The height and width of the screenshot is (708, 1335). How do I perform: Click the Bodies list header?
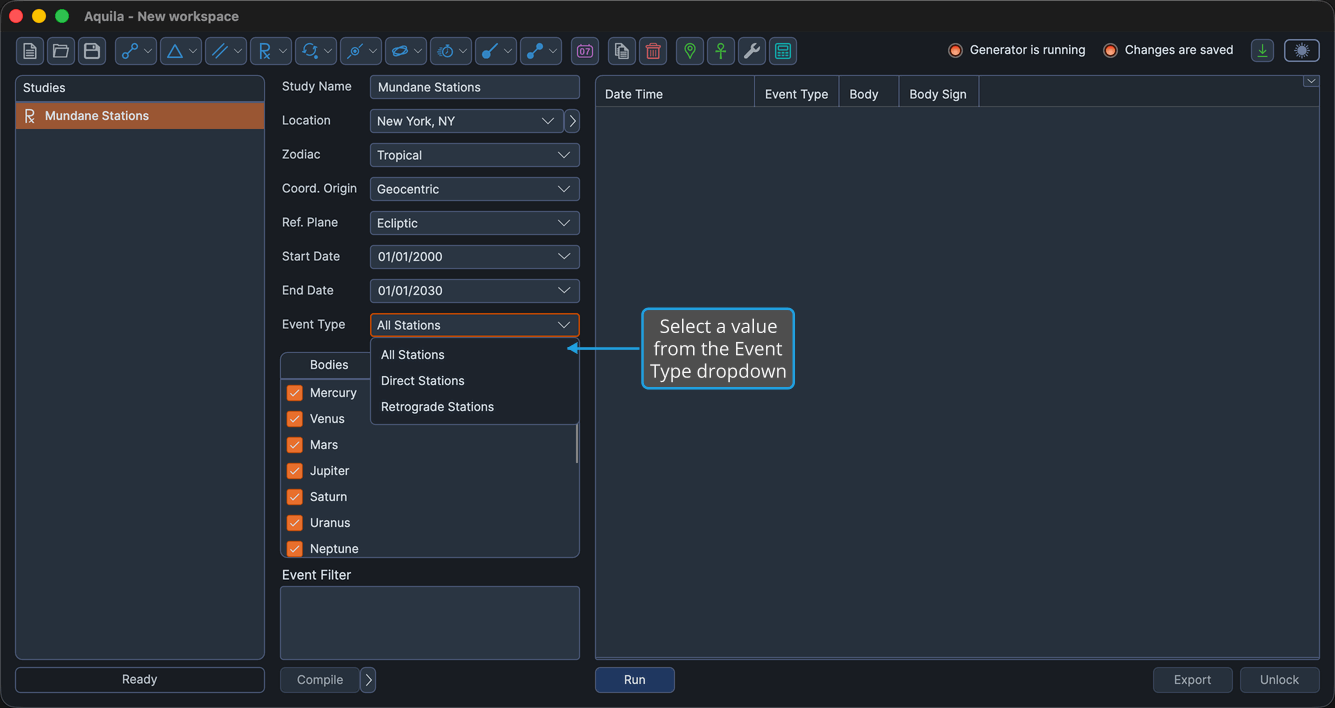tap(329, 365)
